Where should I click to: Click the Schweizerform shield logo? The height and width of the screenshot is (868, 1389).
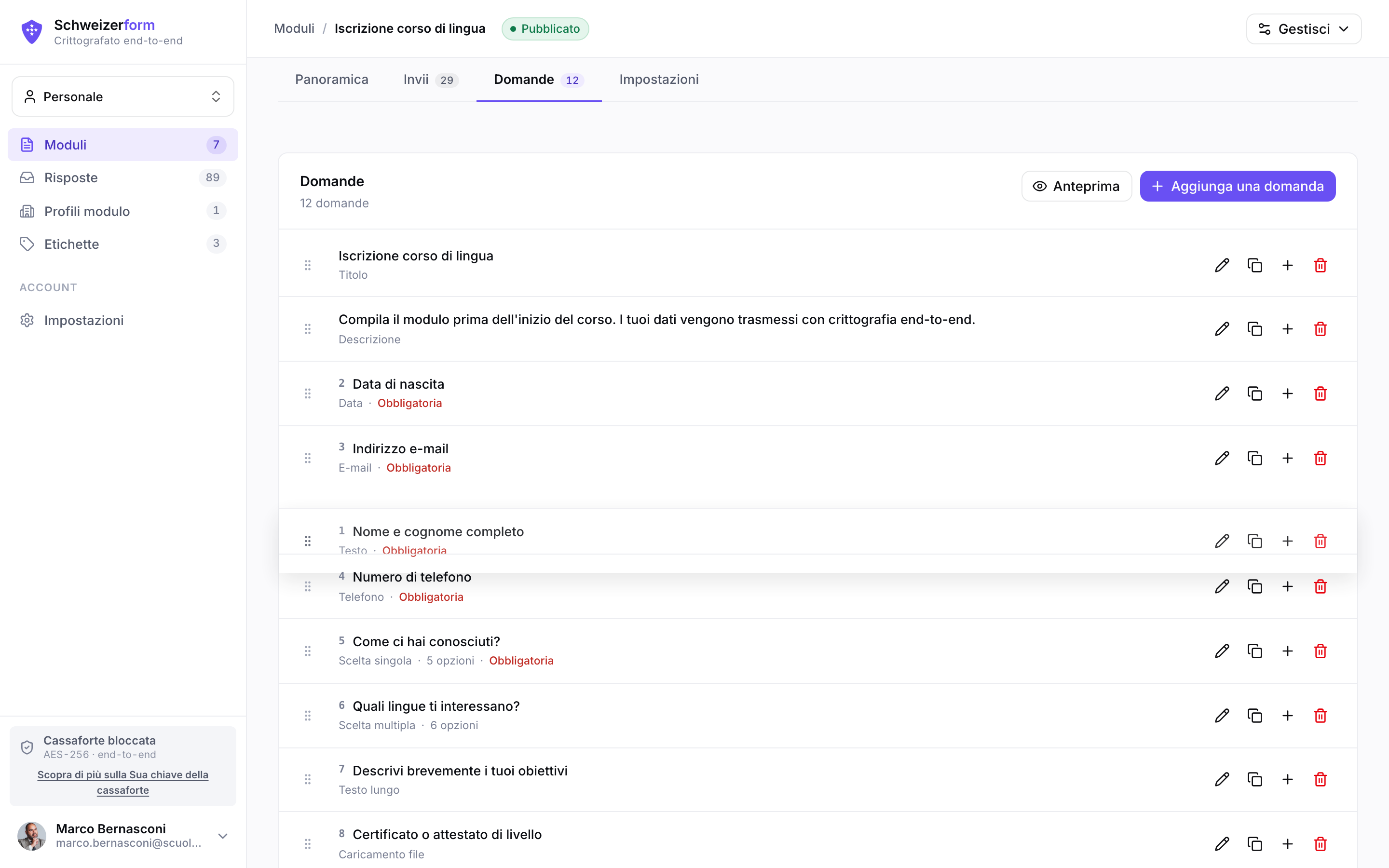pos(31,31)
